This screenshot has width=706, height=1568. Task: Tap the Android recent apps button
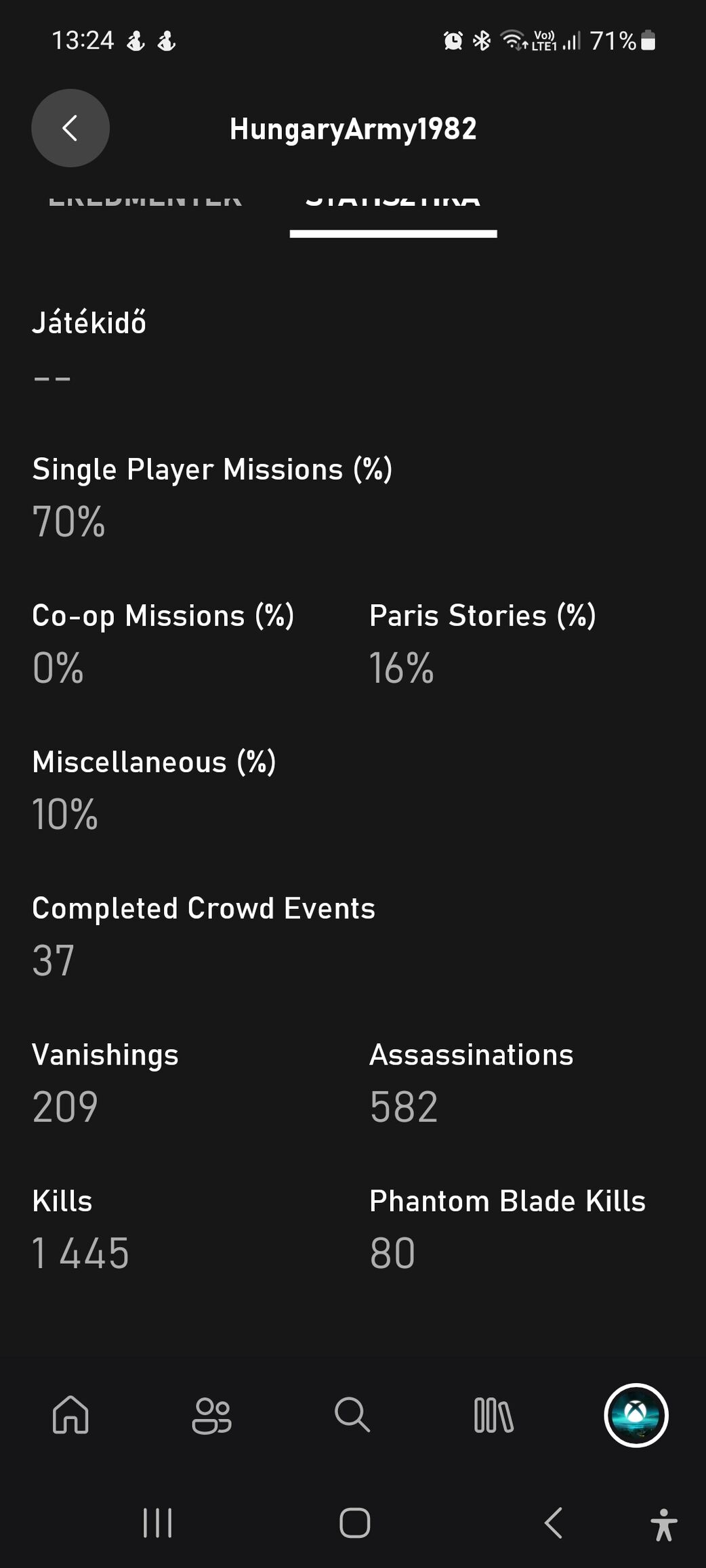(157, 1523)
